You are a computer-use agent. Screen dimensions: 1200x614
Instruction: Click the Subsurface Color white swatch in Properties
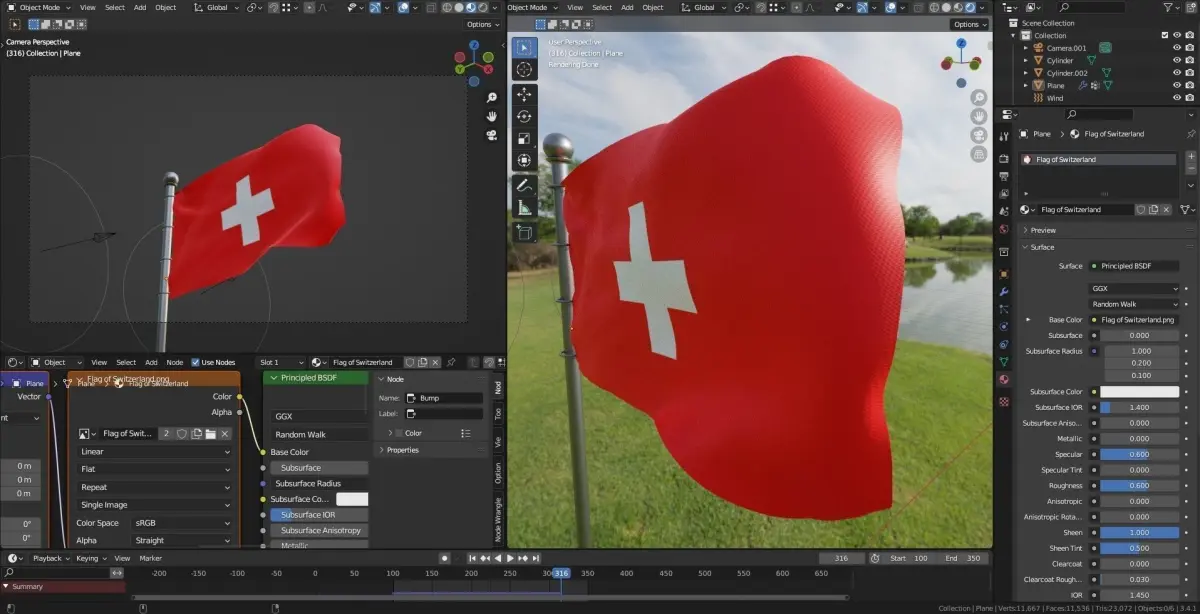[x=1139, y=392]
